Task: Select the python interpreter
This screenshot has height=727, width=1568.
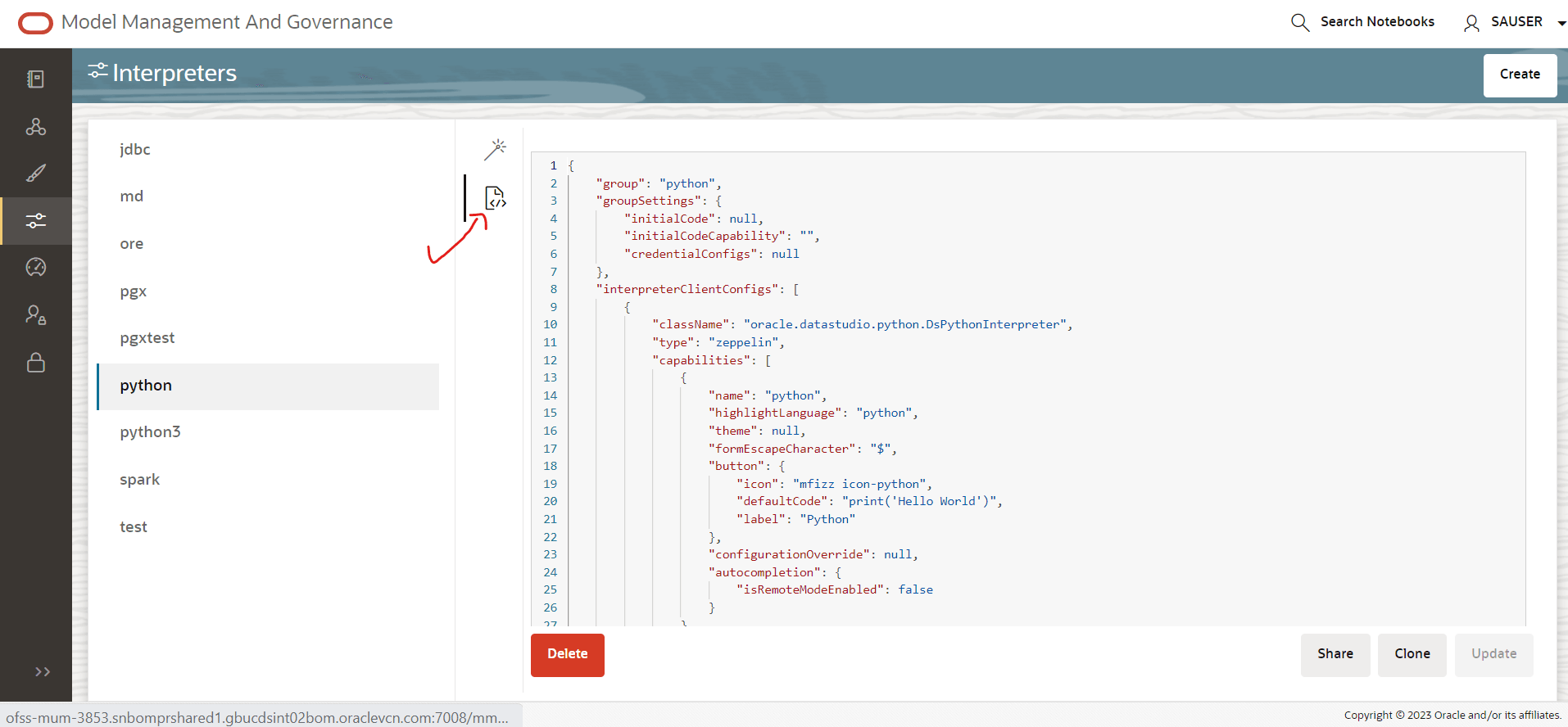Action: coord(268,386)
